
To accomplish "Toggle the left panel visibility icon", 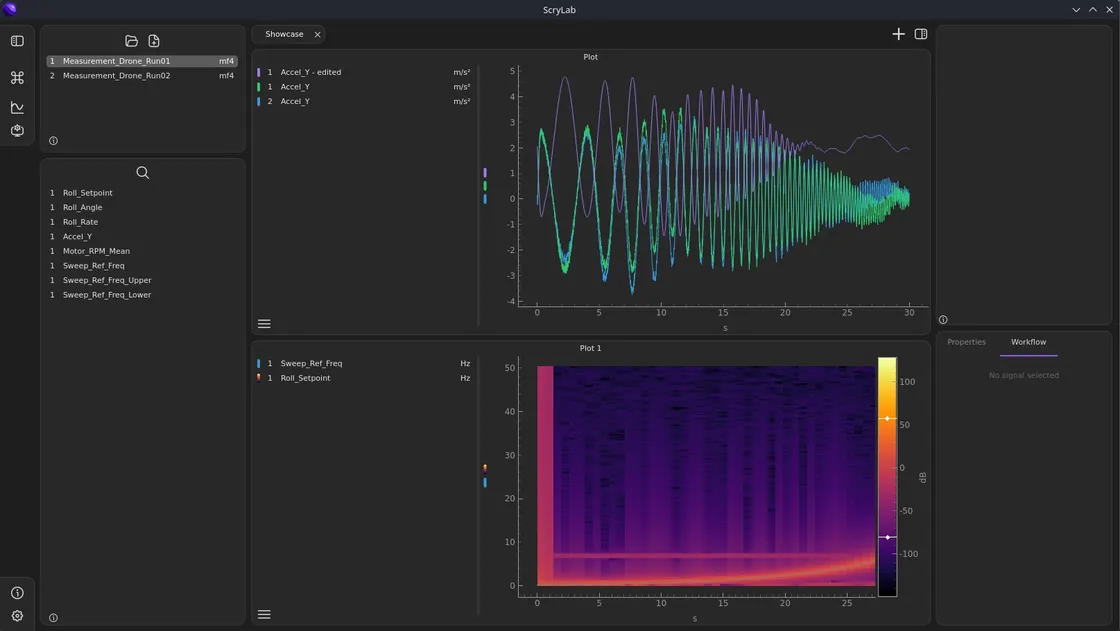I will tap(16, 40).
